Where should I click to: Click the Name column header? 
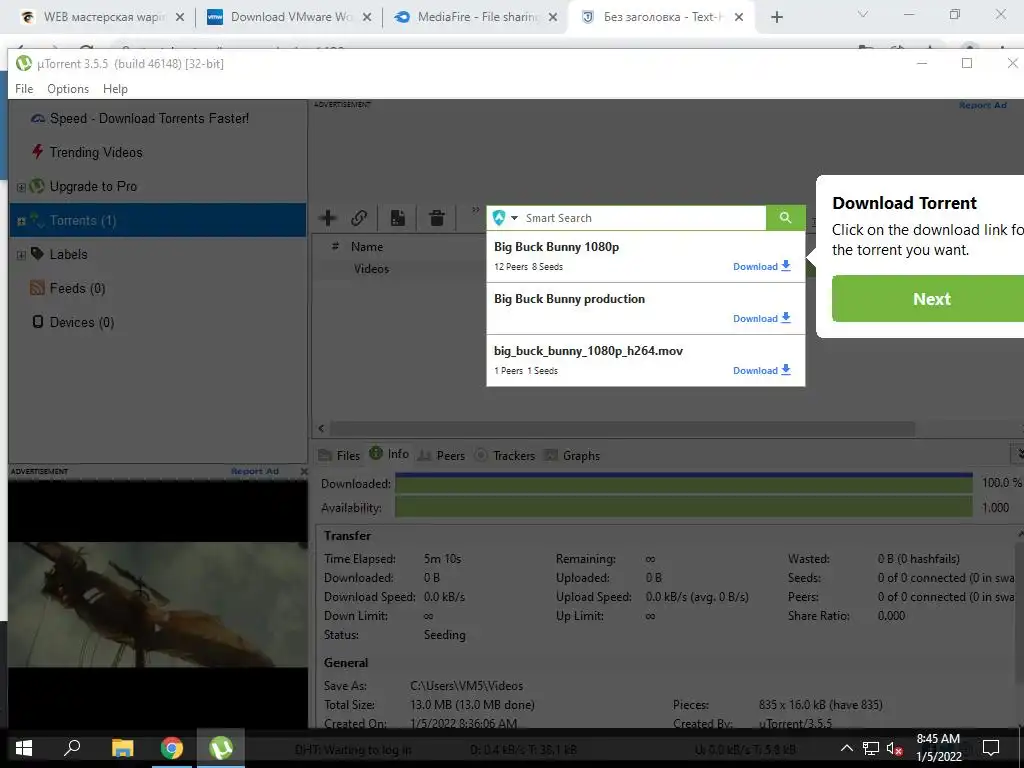[x=367, y=247]
